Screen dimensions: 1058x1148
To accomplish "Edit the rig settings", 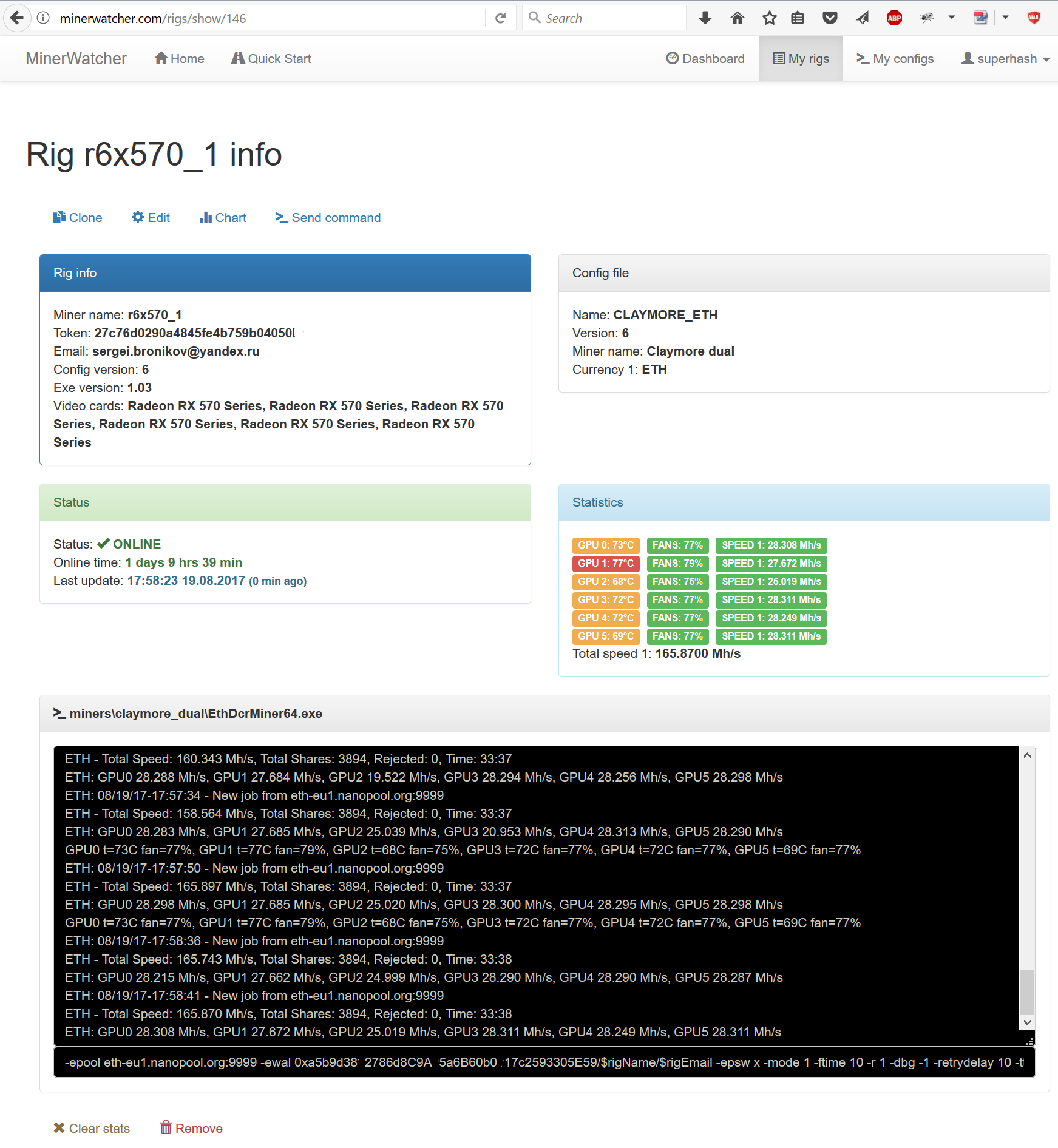I will (x=151, y=218).
